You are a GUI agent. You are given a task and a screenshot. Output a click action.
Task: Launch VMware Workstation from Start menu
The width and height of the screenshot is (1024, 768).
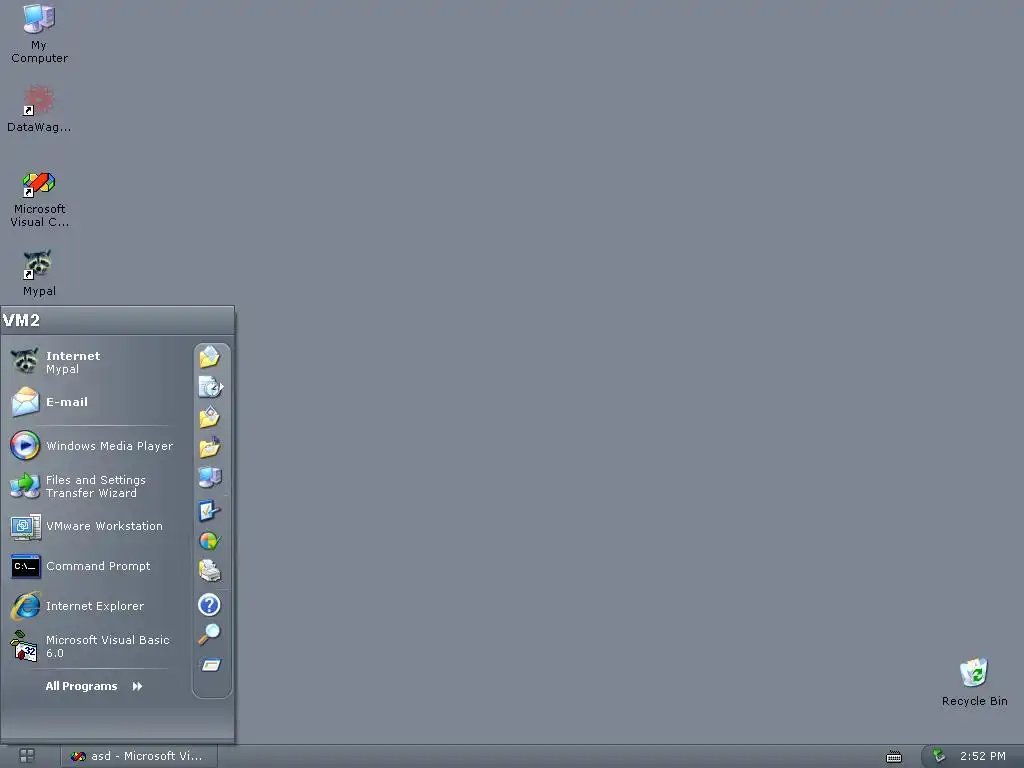point(91,526)
